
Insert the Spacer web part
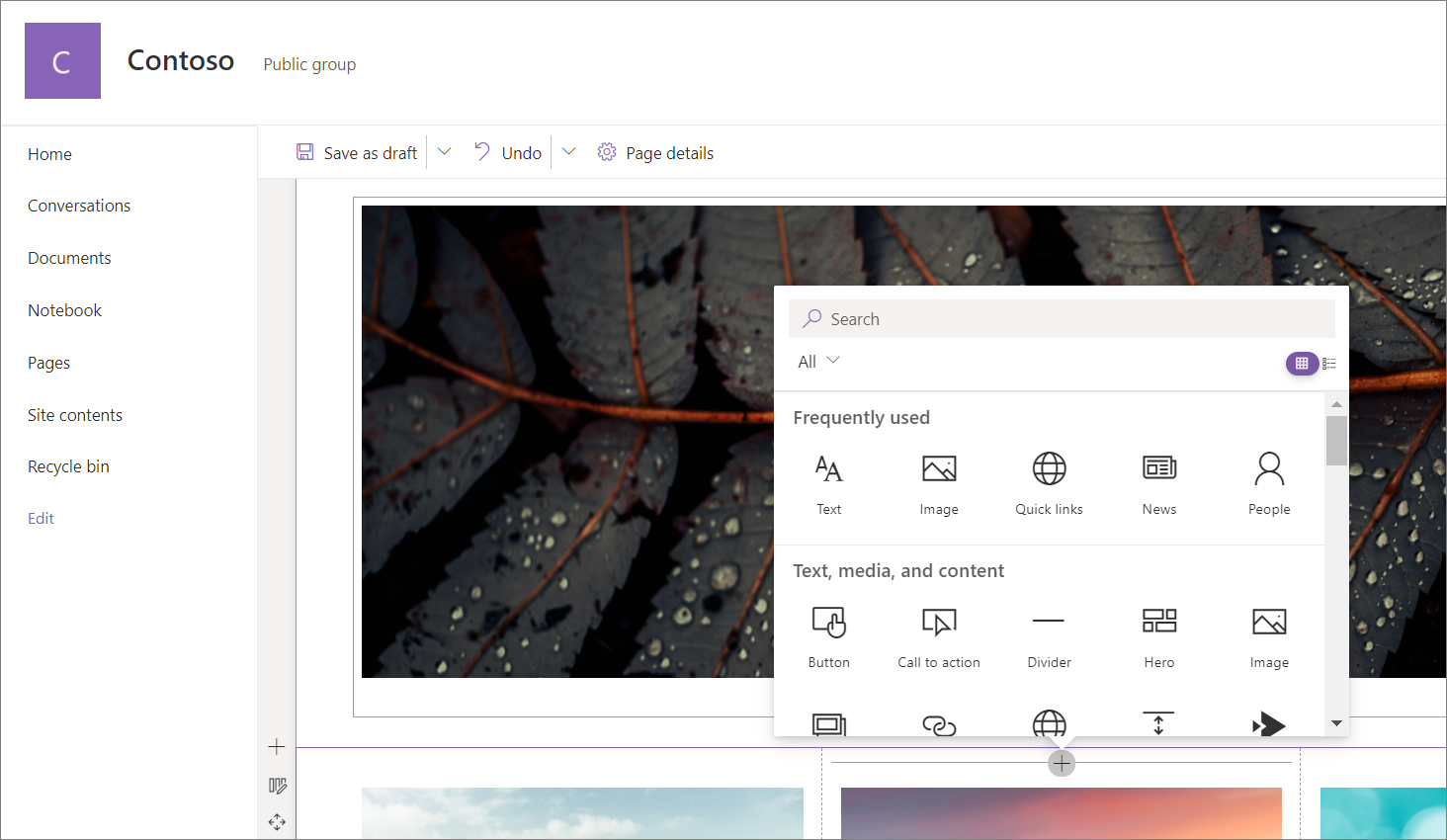point(1158,722)
